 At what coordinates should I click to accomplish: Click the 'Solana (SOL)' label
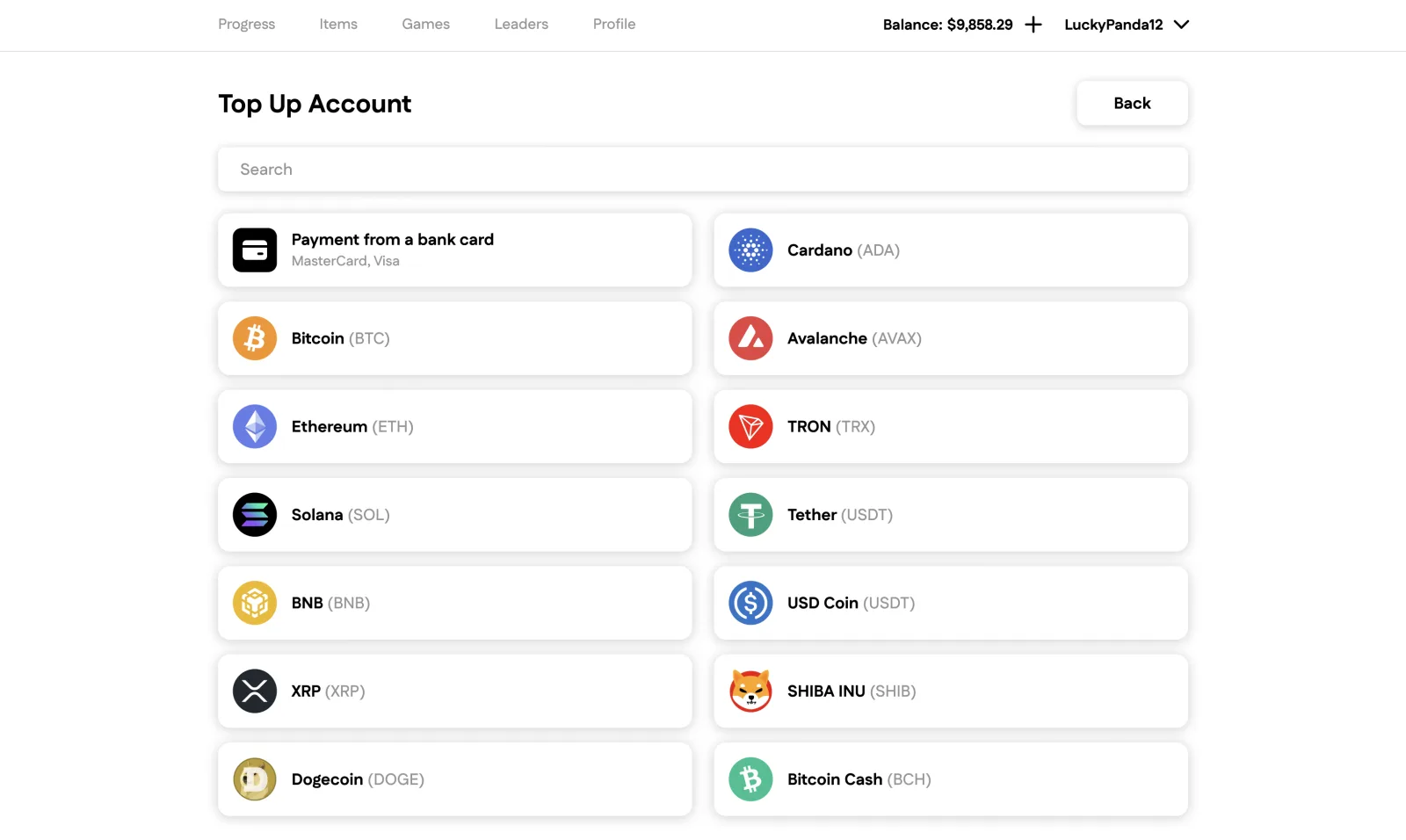coord(341,515)
